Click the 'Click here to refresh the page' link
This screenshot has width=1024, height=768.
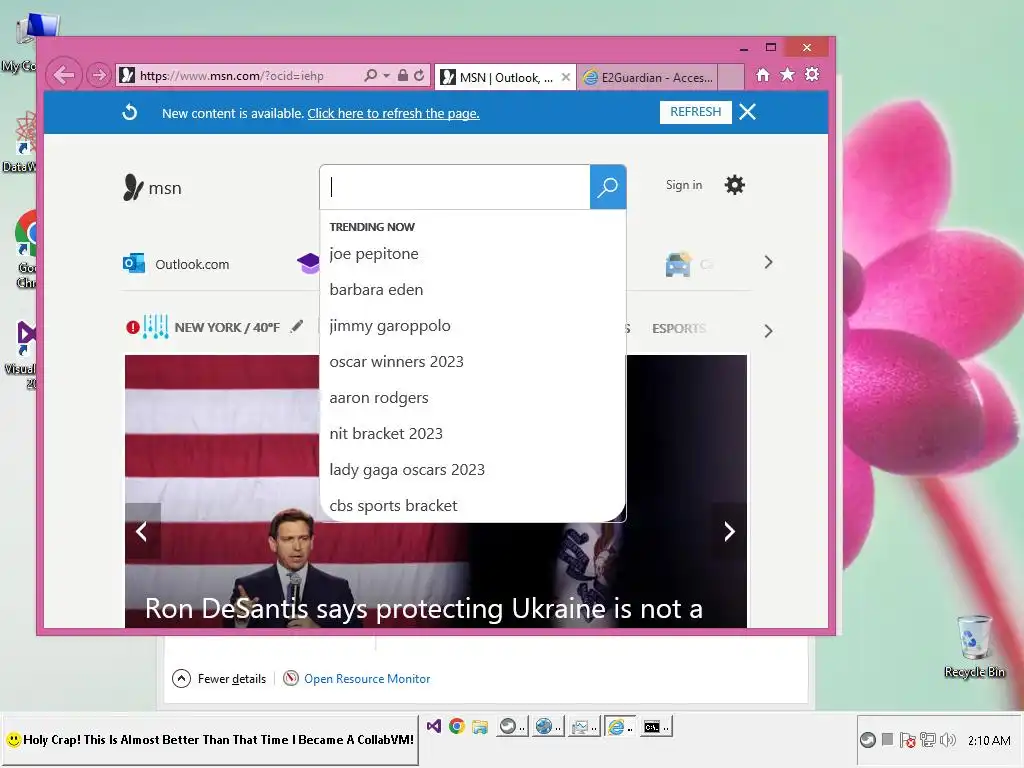(x=393, y=114)
